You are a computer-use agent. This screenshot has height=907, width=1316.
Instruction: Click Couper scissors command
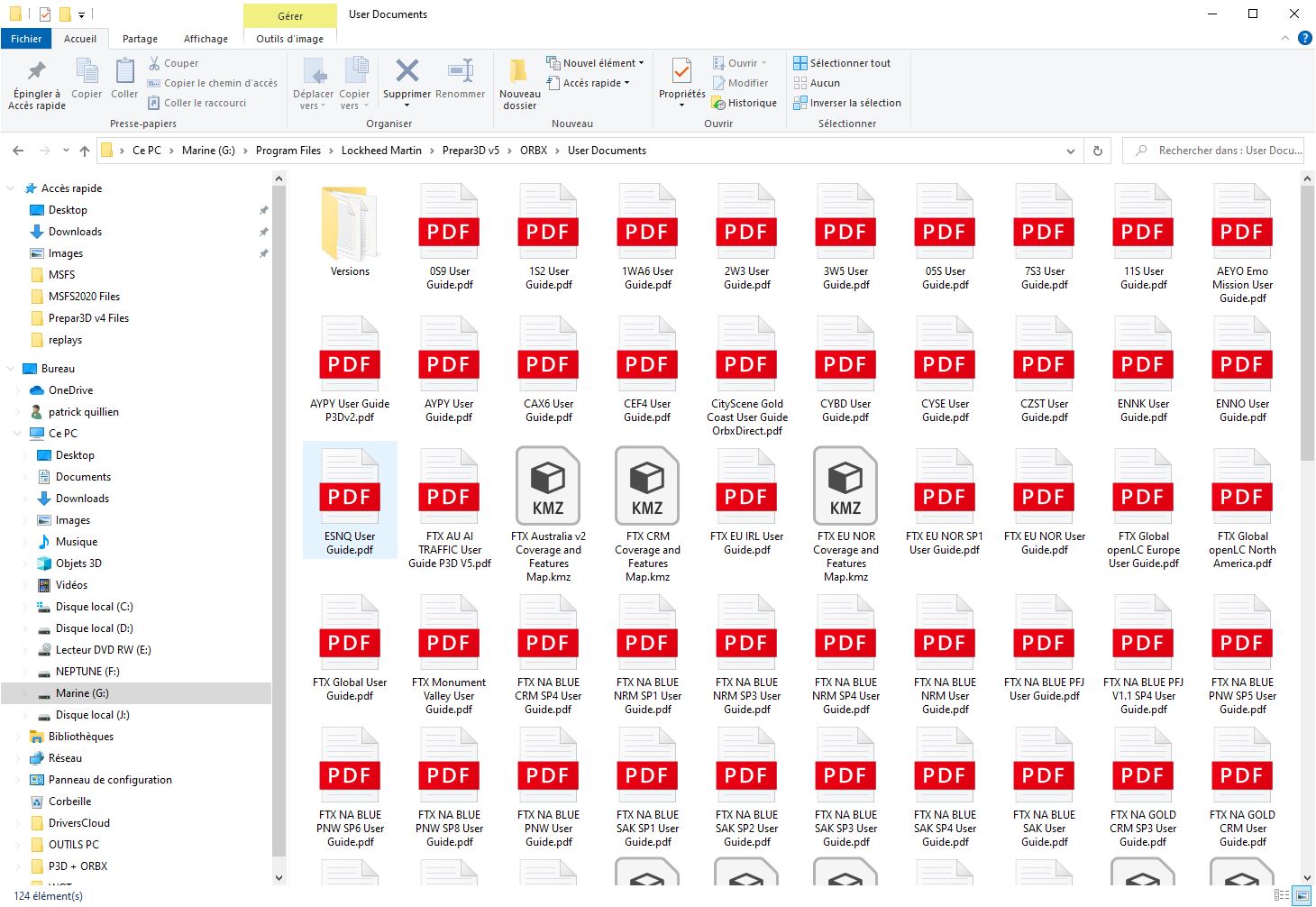pos(173,63)
